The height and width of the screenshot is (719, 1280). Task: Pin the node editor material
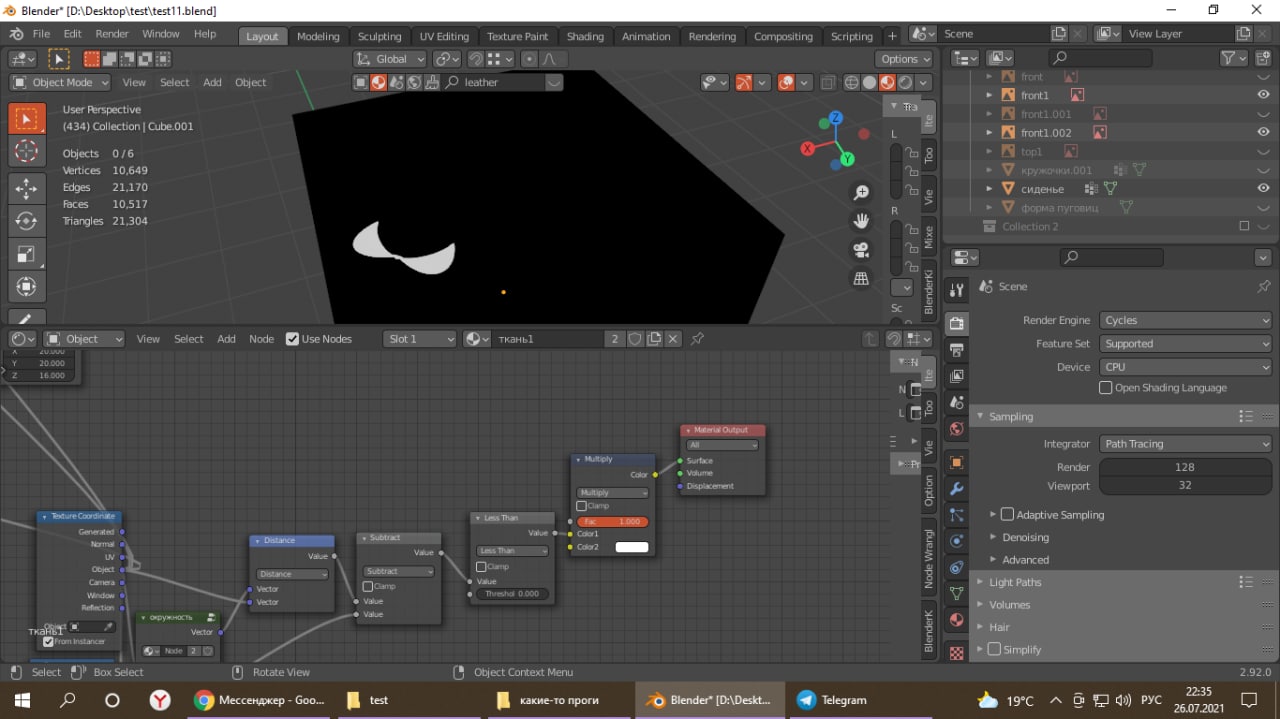697,339
